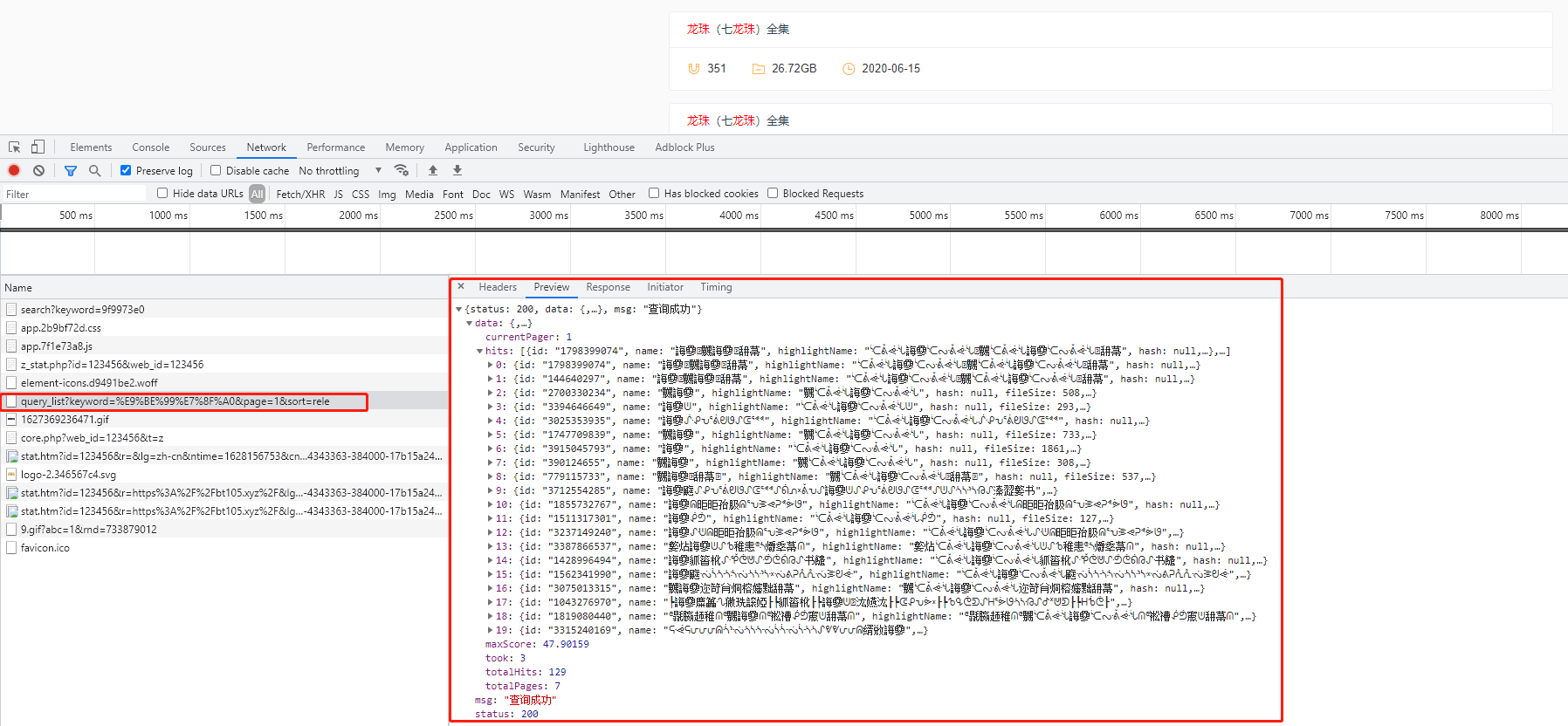Toggle the network filter funnel icon
Viewport: 1568px width, 726px height.
[x=71, y=171]
